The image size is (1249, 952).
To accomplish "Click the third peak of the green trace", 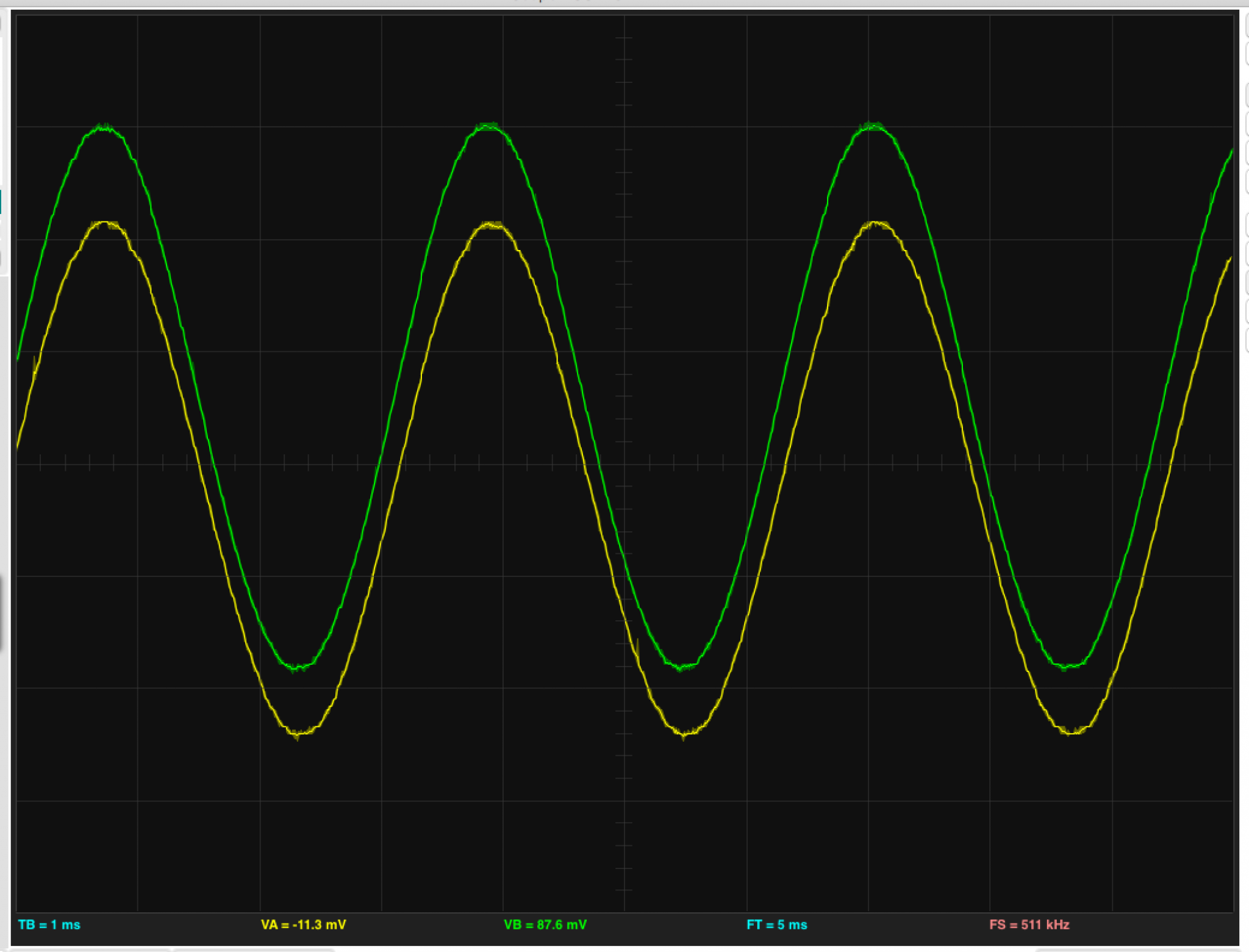I will pos(873,127).
